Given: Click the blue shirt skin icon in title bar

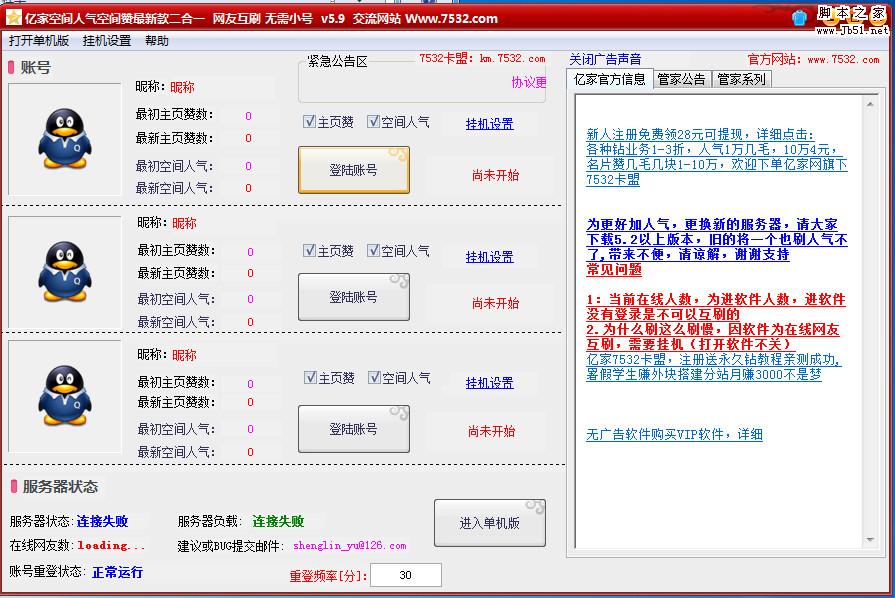Looking at the screenshot, I should tap(799, 18).
